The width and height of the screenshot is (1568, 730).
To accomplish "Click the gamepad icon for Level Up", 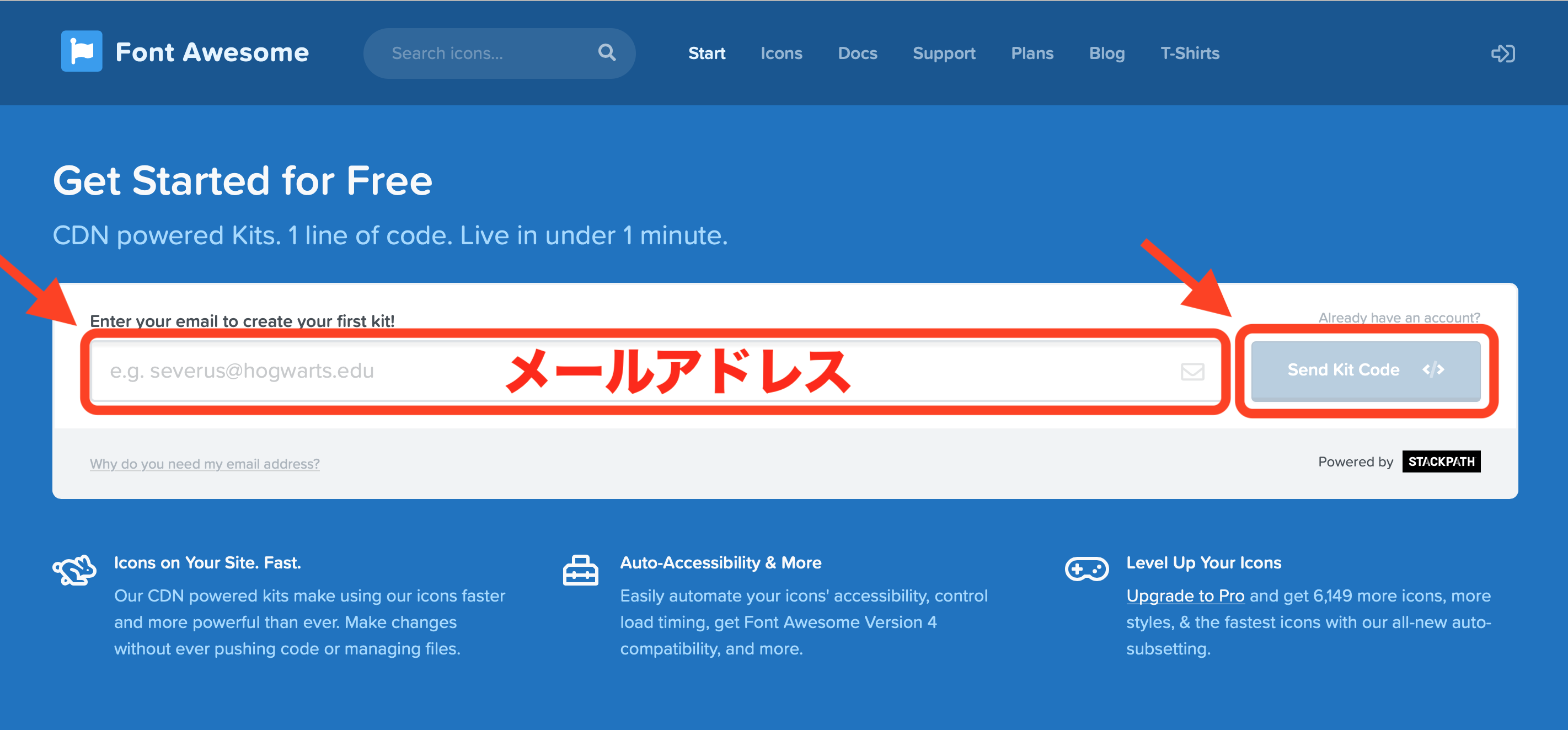I will tap(1087, 570).
